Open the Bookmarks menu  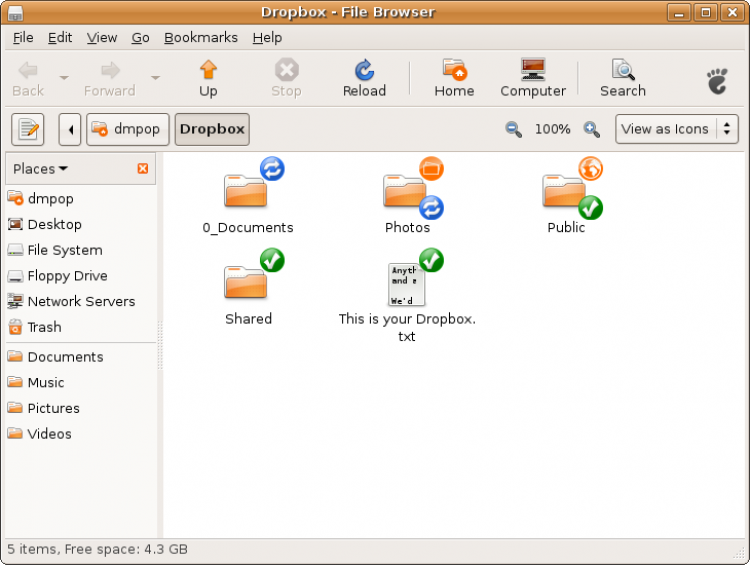[x=201, y=37]
